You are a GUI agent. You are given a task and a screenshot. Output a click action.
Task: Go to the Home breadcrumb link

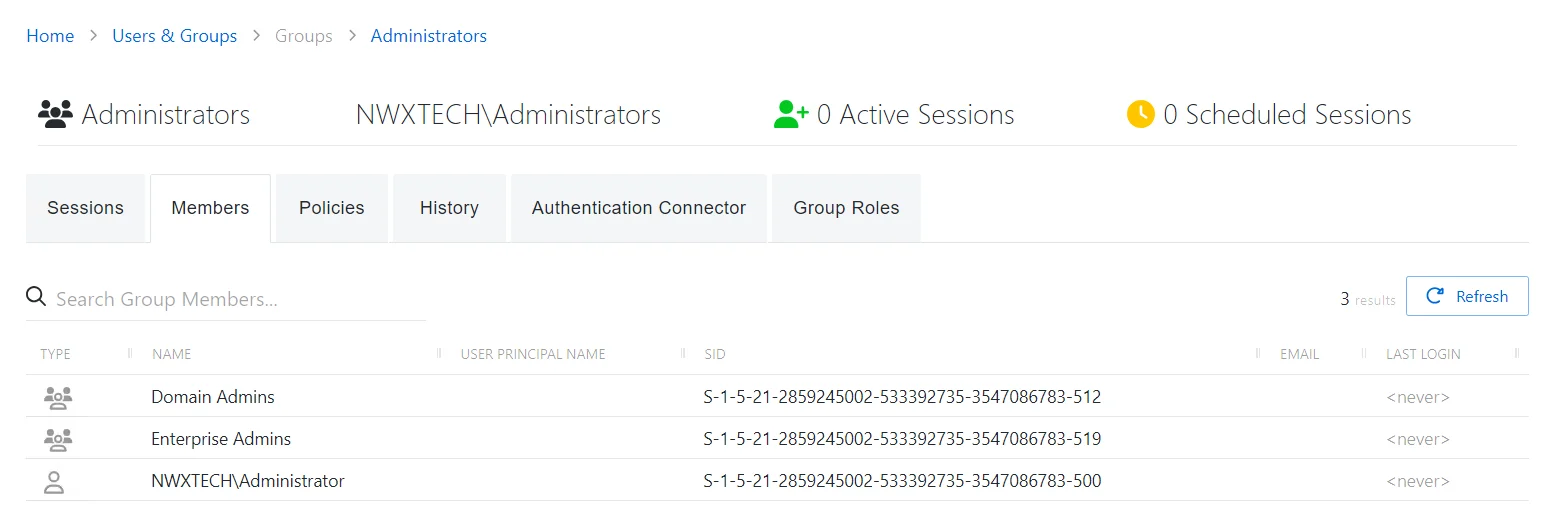(50, 36)
